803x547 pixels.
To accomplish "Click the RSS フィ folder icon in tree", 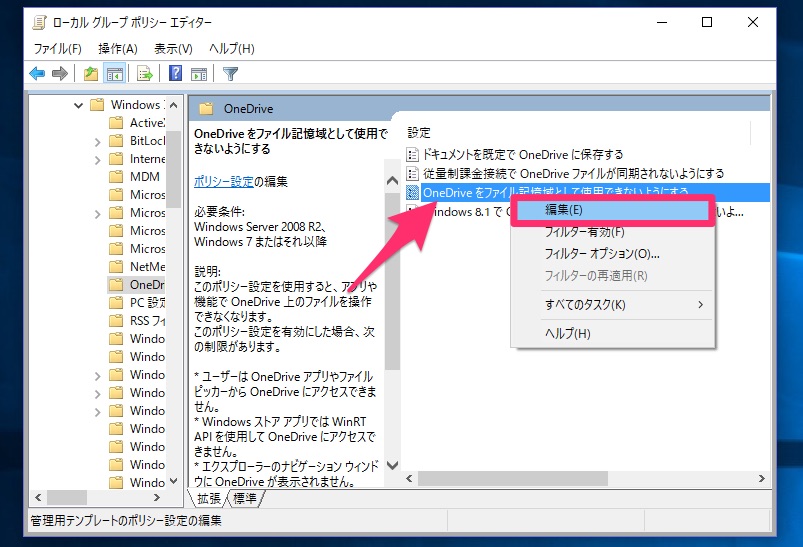I will 116,321.
